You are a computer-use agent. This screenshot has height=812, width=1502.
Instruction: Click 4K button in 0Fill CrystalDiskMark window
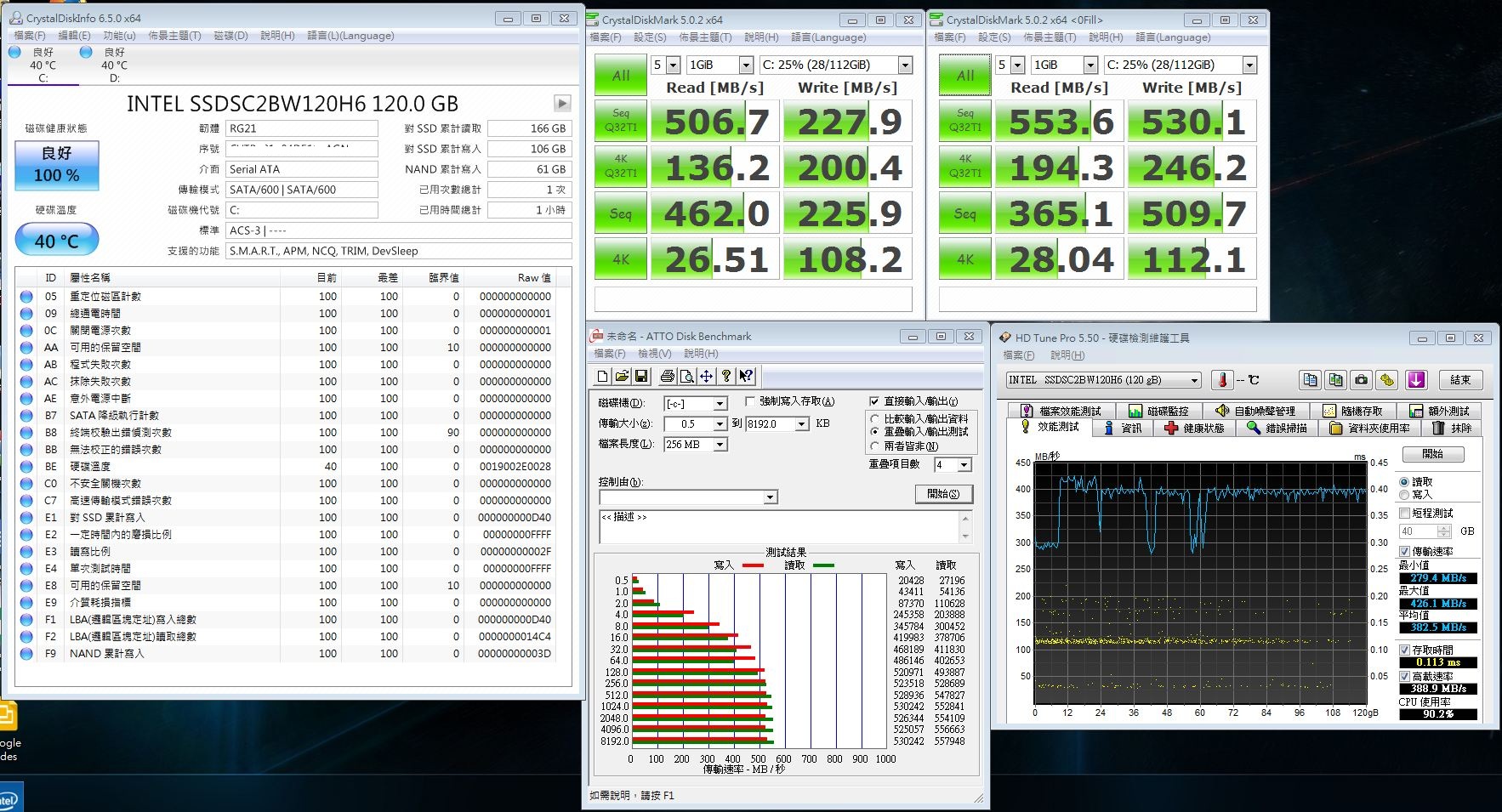click(965, 258)
